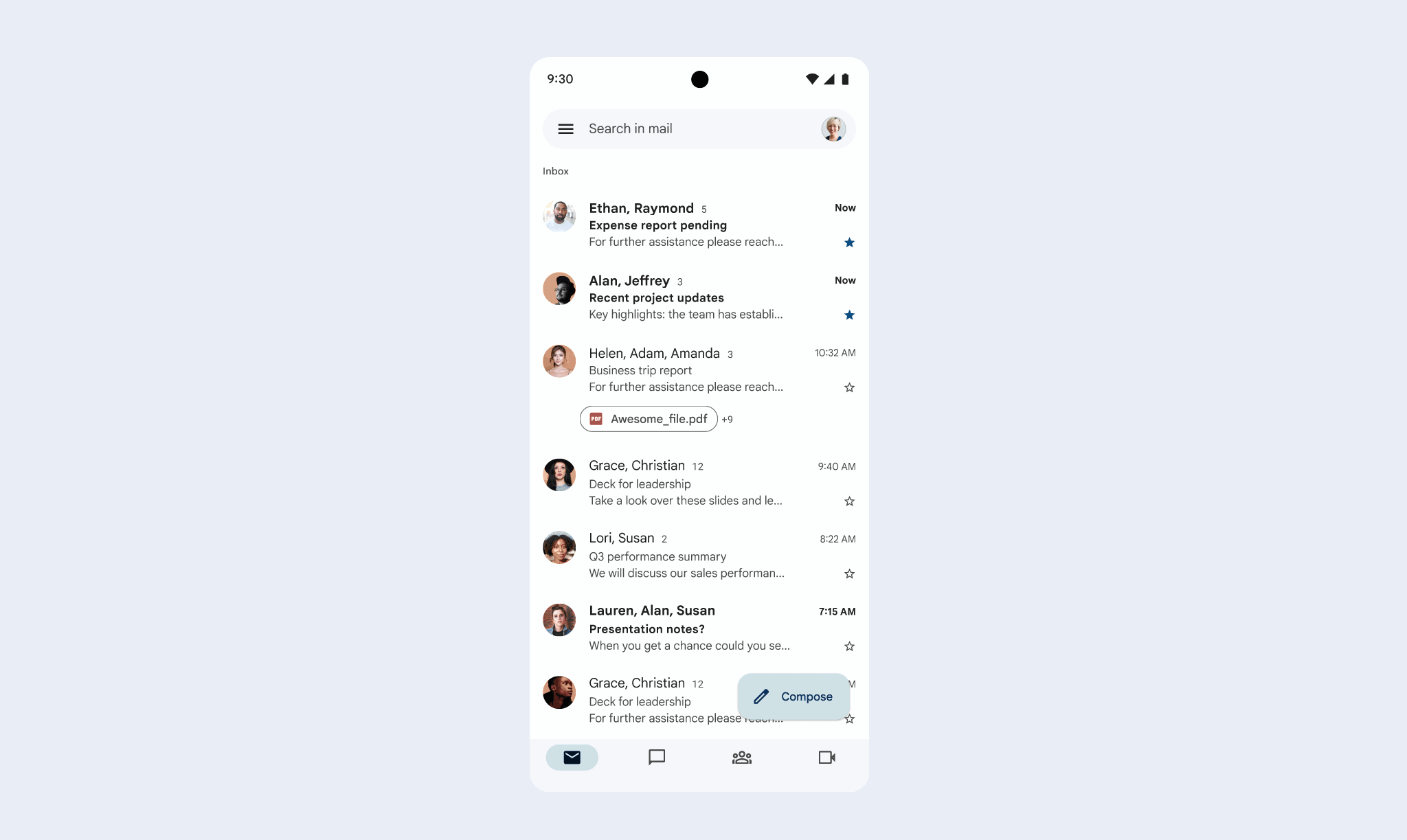The height and width of the screenshot is (840, 1407).
Task: Open Ethan Raymond expense report email
Action: [699, 224]
